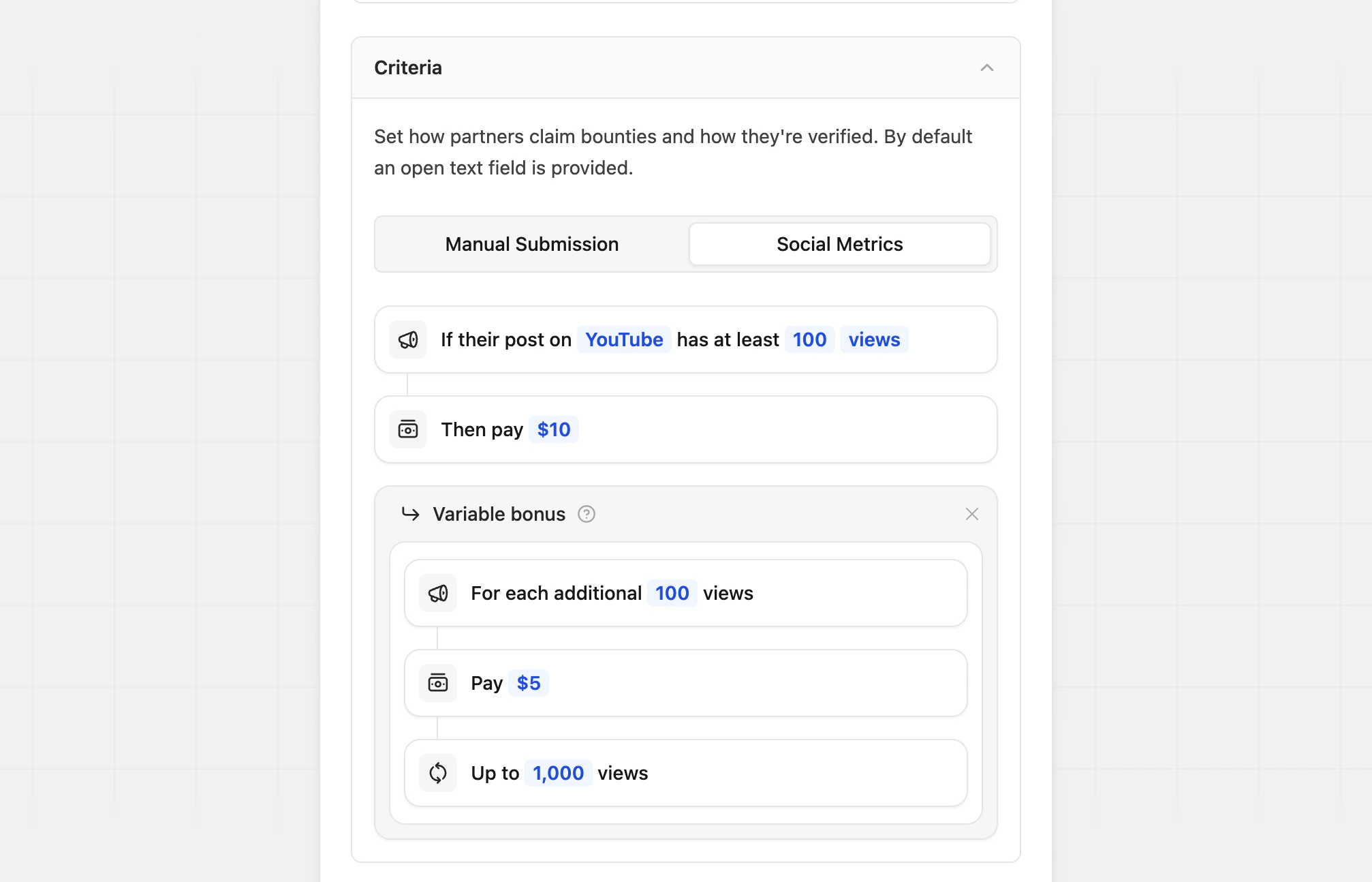This screenshot has width=1372, height=882.
Task: Open the views metric type dropdown
Action: pos(874,339)
